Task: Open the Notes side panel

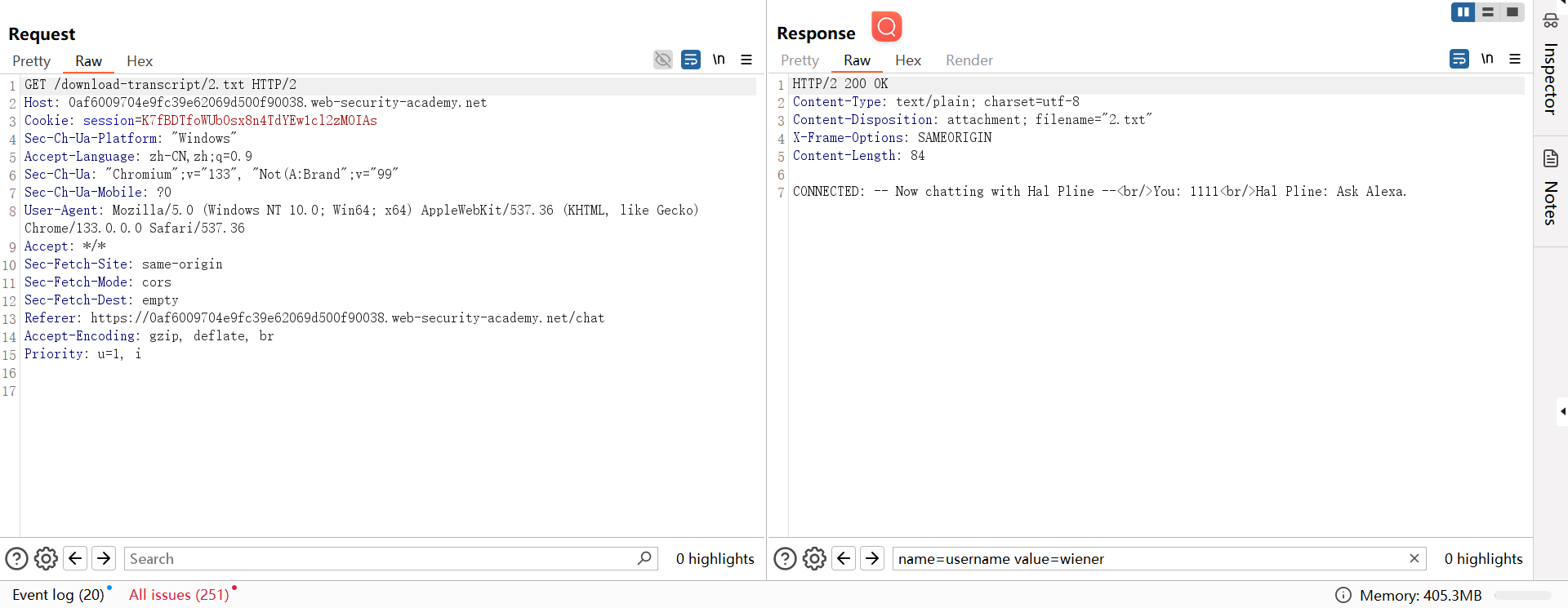Action: (x=1550, y=188)
